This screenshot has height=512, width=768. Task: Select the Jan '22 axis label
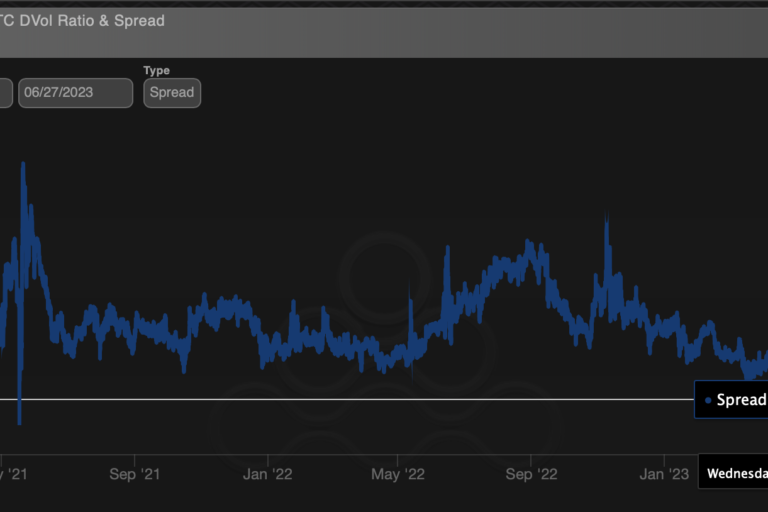coord(268,474)
